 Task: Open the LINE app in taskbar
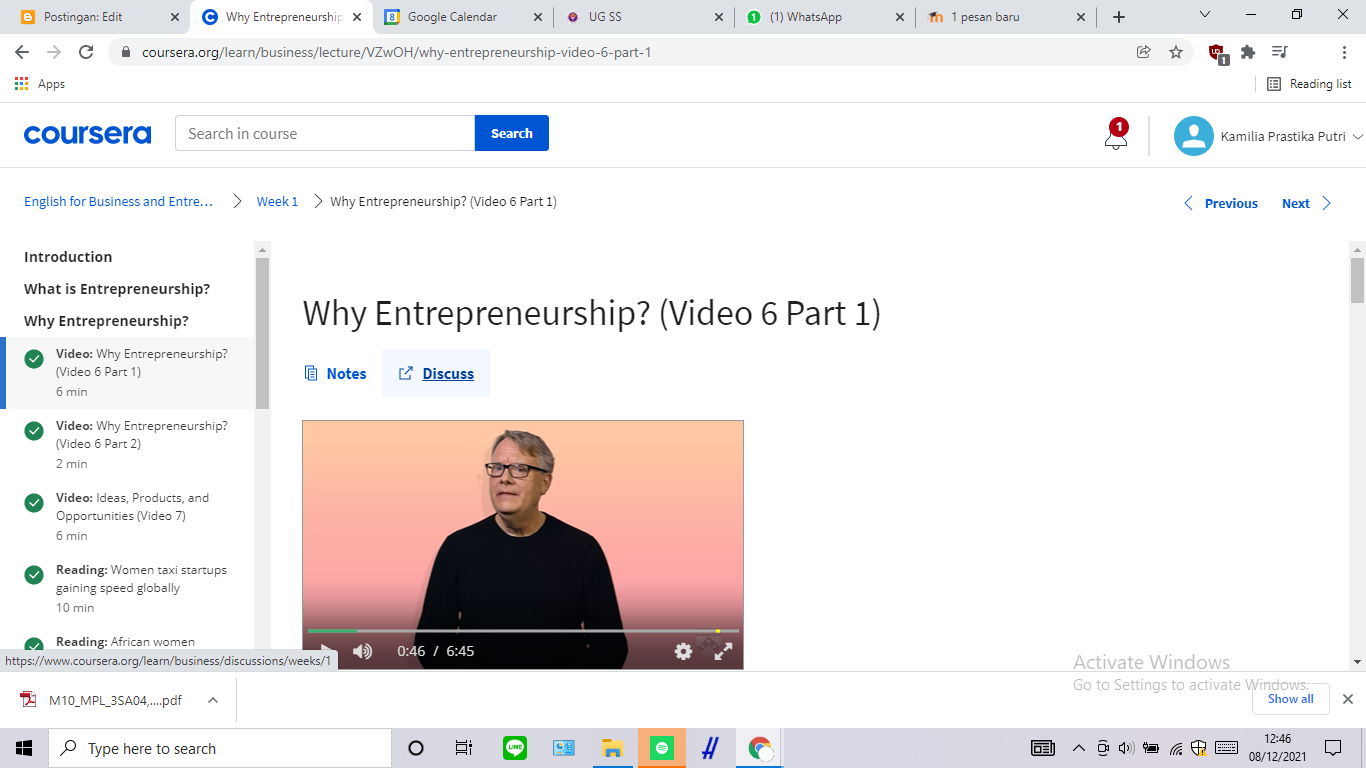point(515,748)
